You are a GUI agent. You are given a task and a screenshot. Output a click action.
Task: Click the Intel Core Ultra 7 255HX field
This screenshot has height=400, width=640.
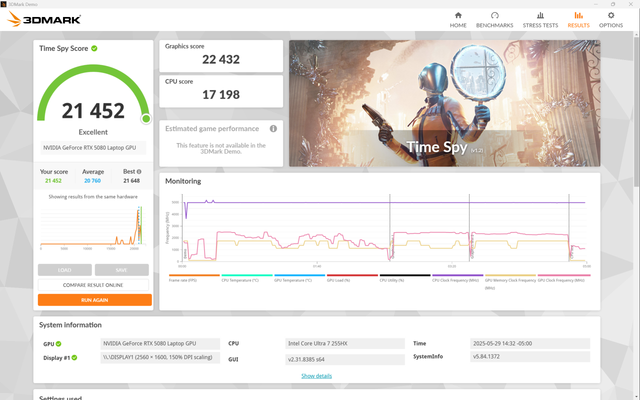(345, 343)
